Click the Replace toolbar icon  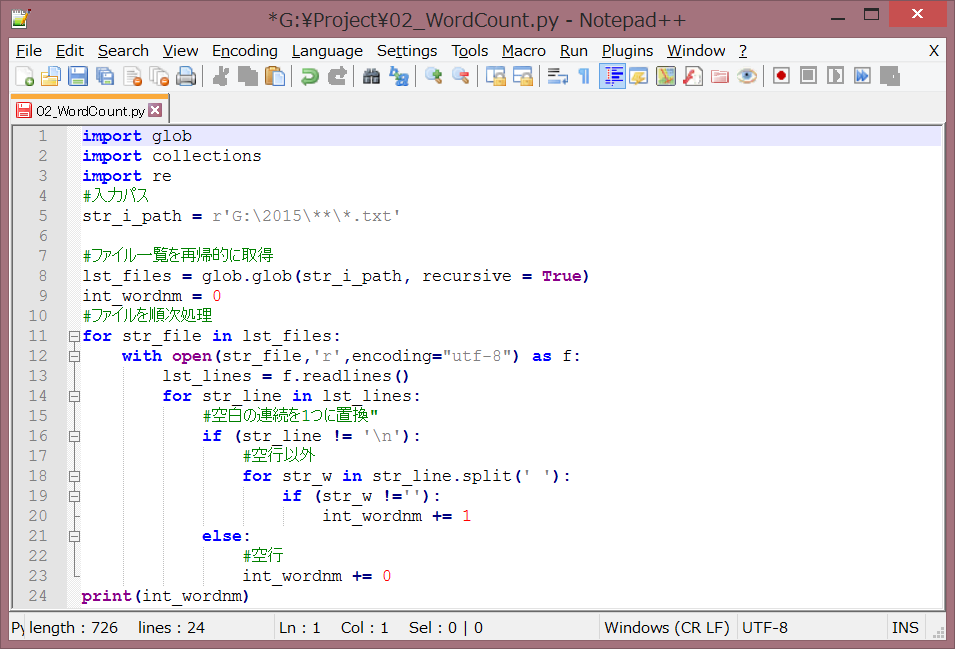(398, 77)
